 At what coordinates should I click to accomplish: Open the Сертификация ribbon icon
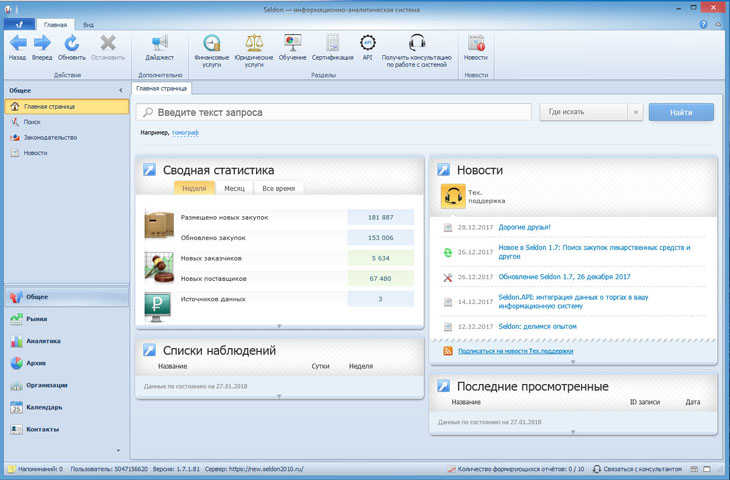[332, 43]
